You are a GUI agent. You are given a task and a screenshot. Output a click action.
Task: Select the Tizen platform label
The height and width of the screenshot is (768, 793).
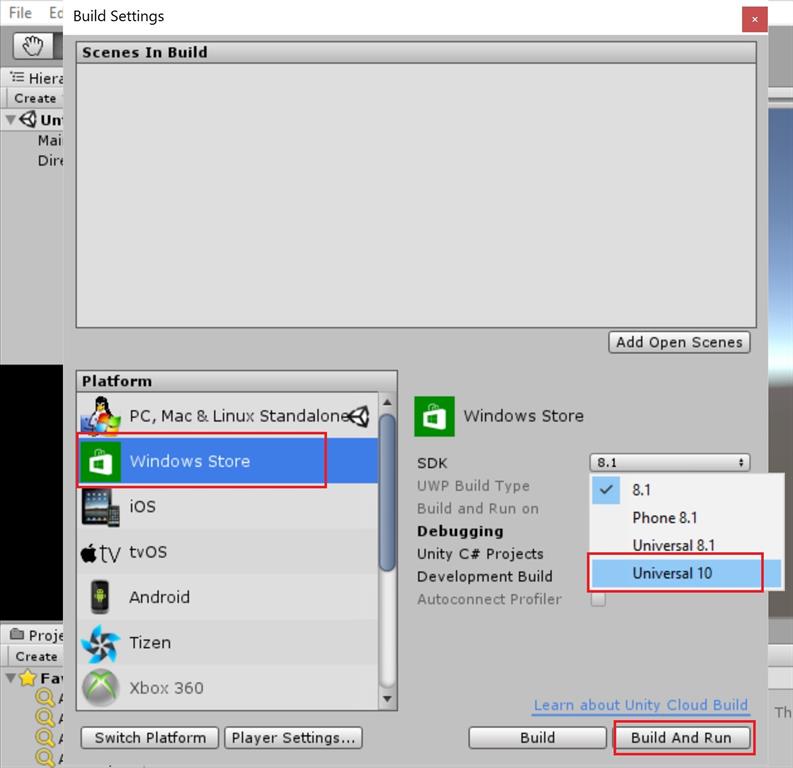pyautogui.click(x=150, y=643)
